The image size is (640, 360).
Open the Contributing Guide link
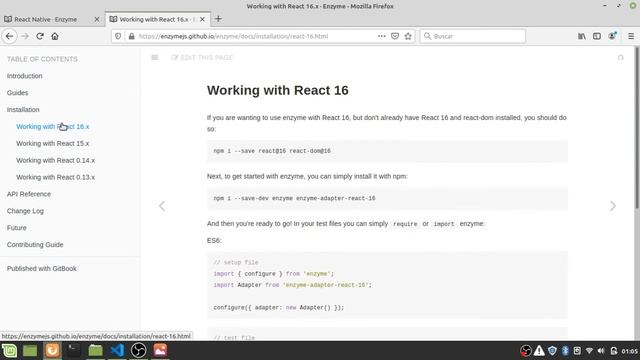point(35,244)
